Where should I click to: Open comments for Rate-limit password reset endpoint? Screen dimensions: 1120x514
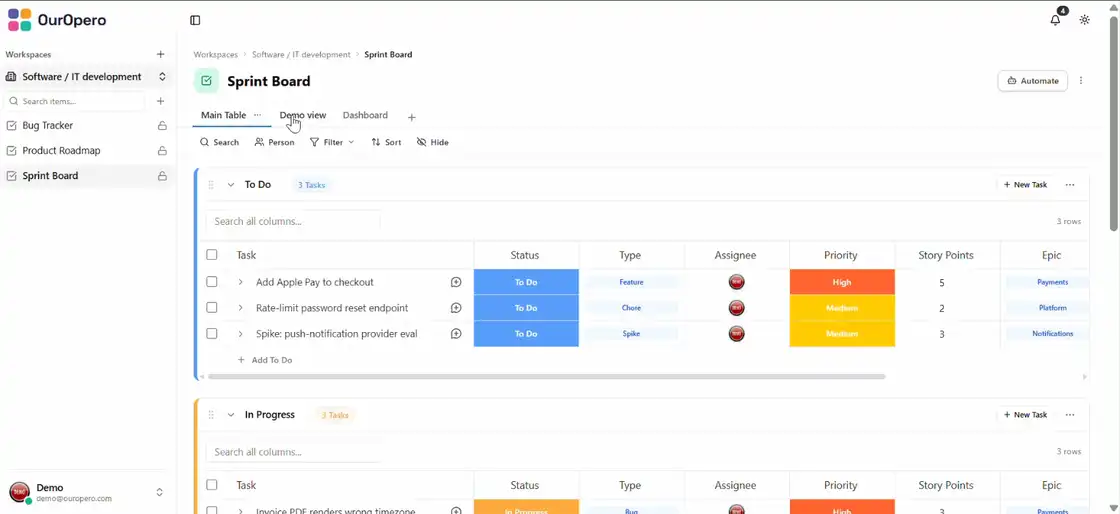456,308
